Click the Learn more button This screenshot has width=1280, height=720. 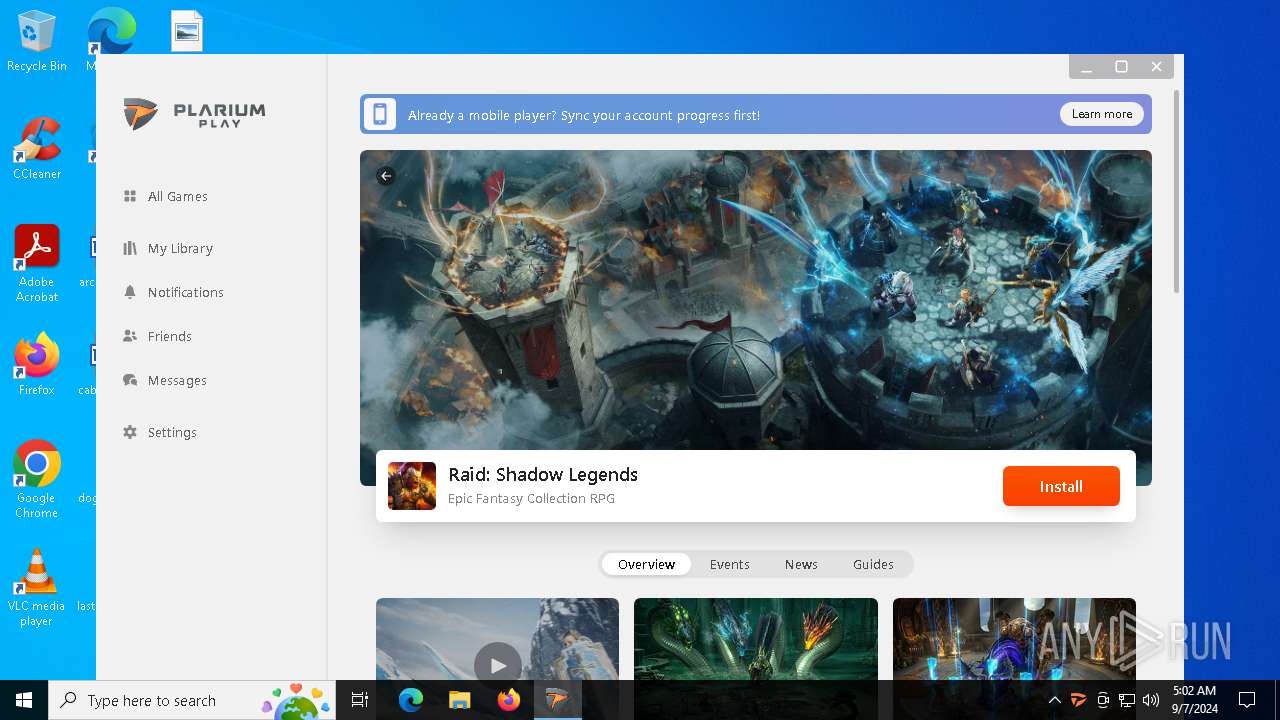(1102, 114)
